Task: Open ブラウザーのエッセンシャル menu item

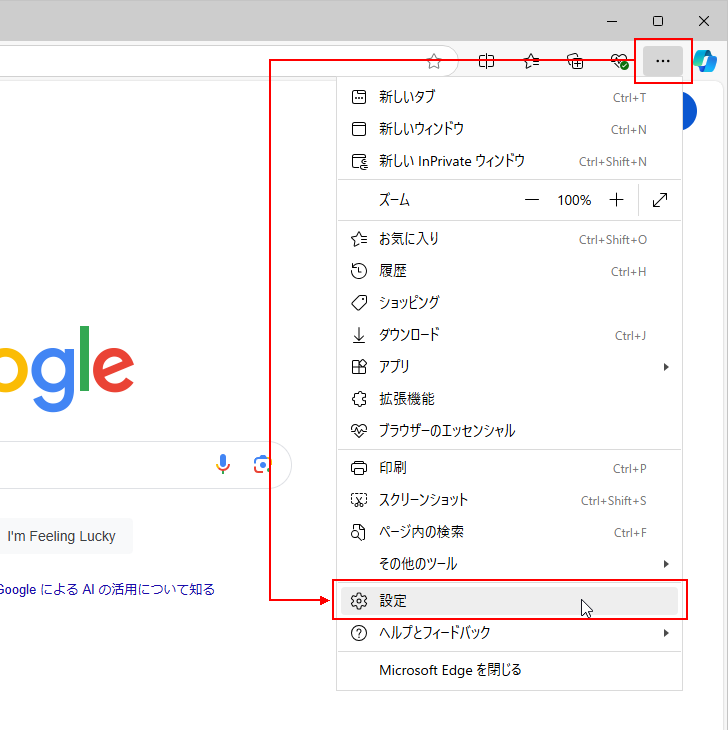Action: 509,431
